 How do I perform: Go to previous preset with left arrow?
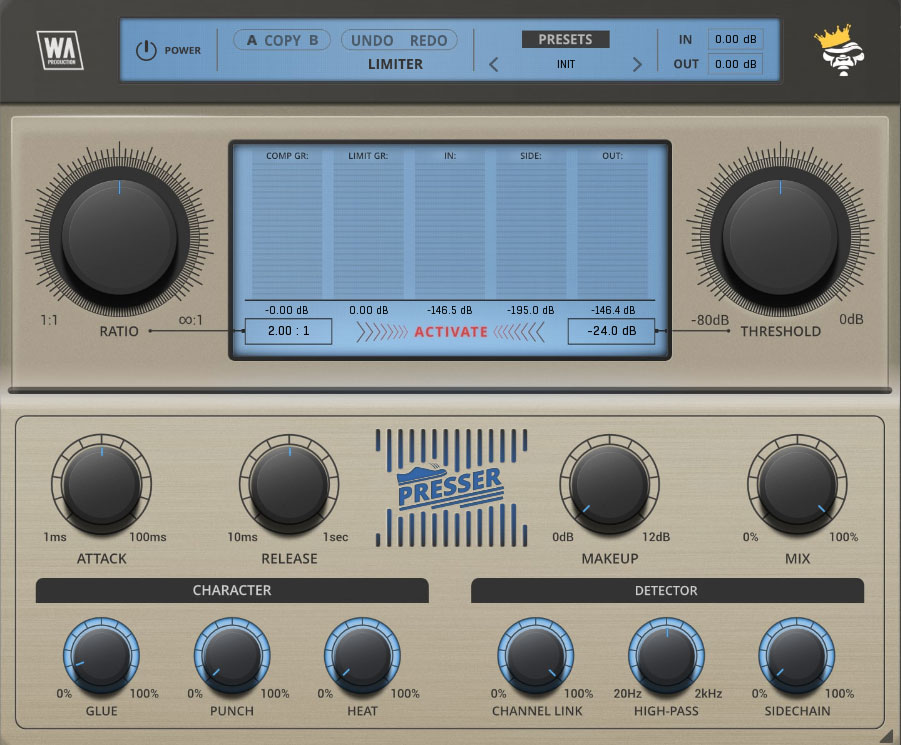(x=494, y=64)
